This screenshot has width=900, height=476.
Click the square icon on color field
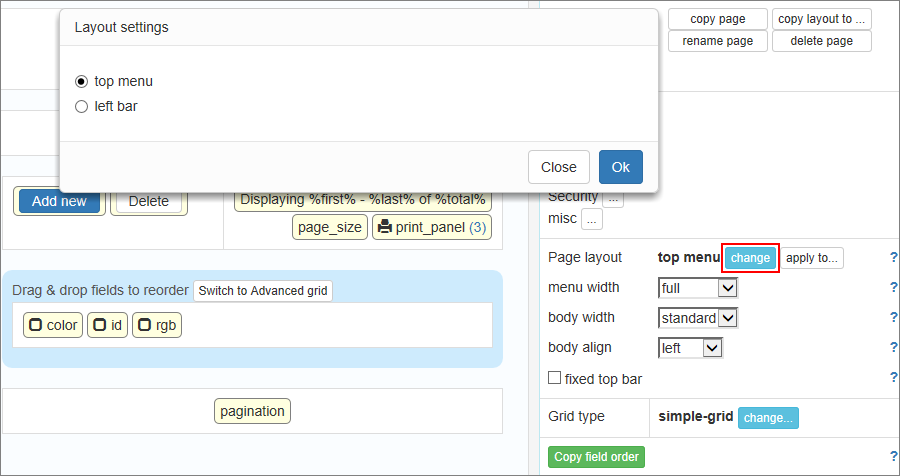[35, 325]
